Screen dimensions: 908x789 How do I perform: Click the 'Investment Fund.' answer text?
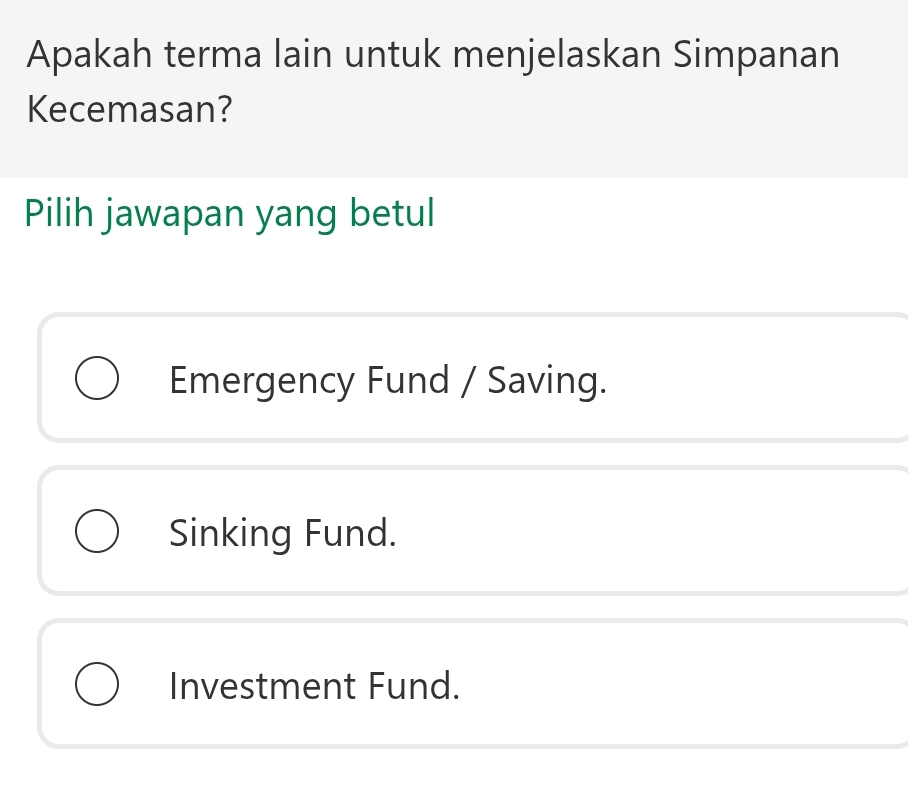pyautogui.click(x=315, y=686)
